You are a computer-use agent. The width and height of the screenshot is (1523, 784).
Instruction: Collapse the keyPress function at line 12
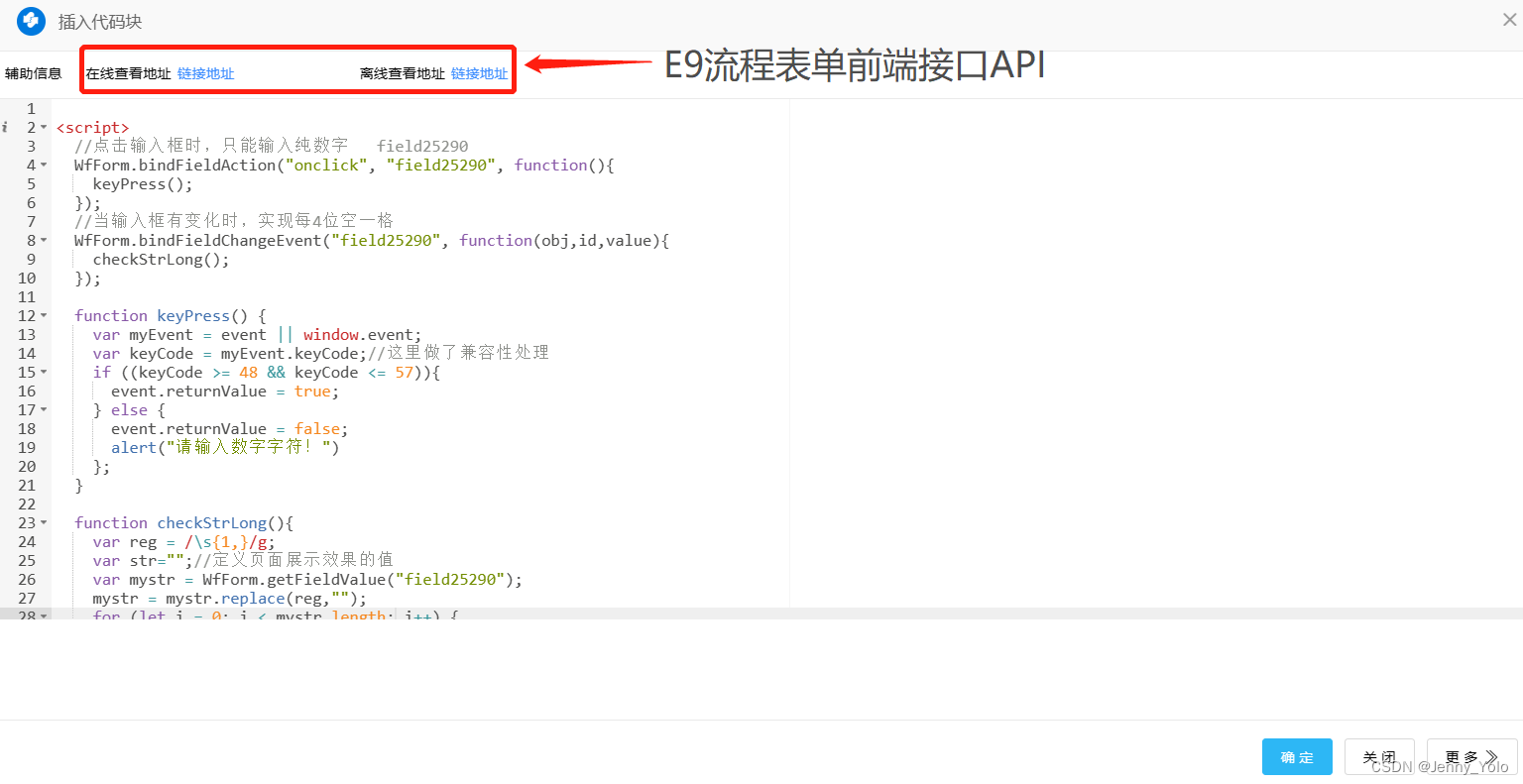[44, 315]
